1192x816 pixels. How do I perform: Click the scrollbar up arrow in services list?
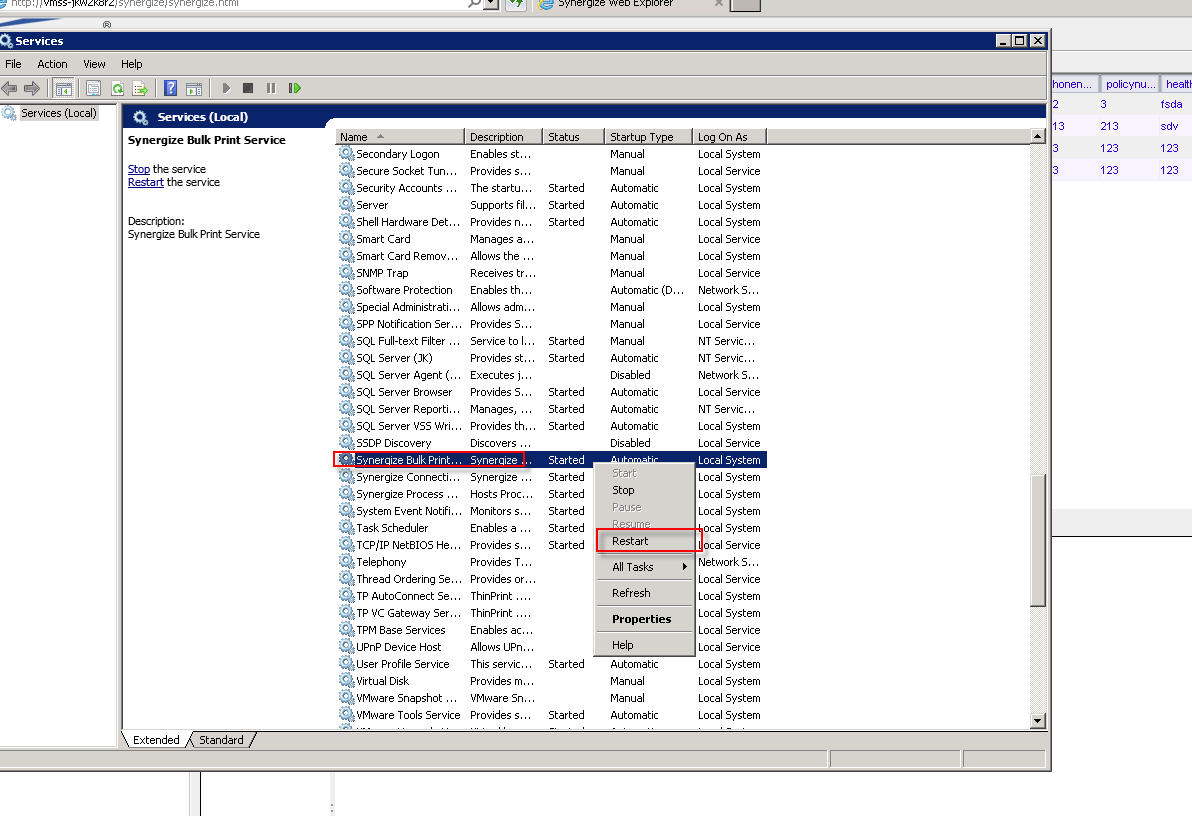[1038, 136]
